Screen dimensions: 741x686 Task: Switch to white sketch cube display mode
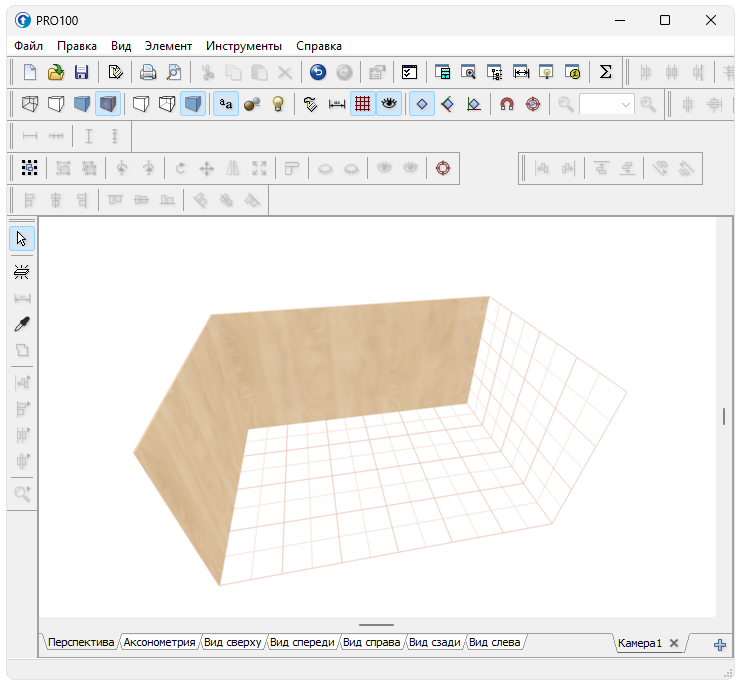pos(56,104)
